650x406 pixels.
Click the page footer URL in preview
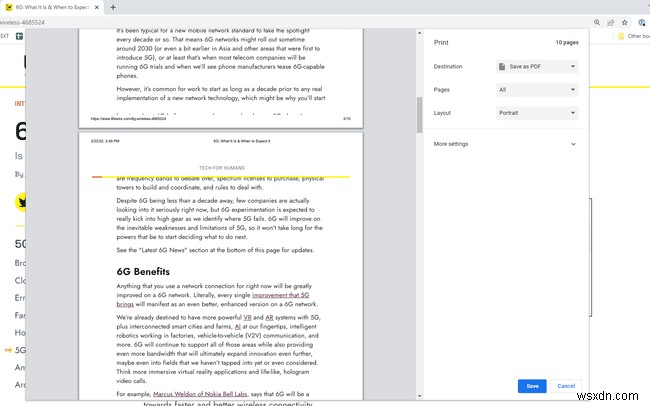click(128, 119)
